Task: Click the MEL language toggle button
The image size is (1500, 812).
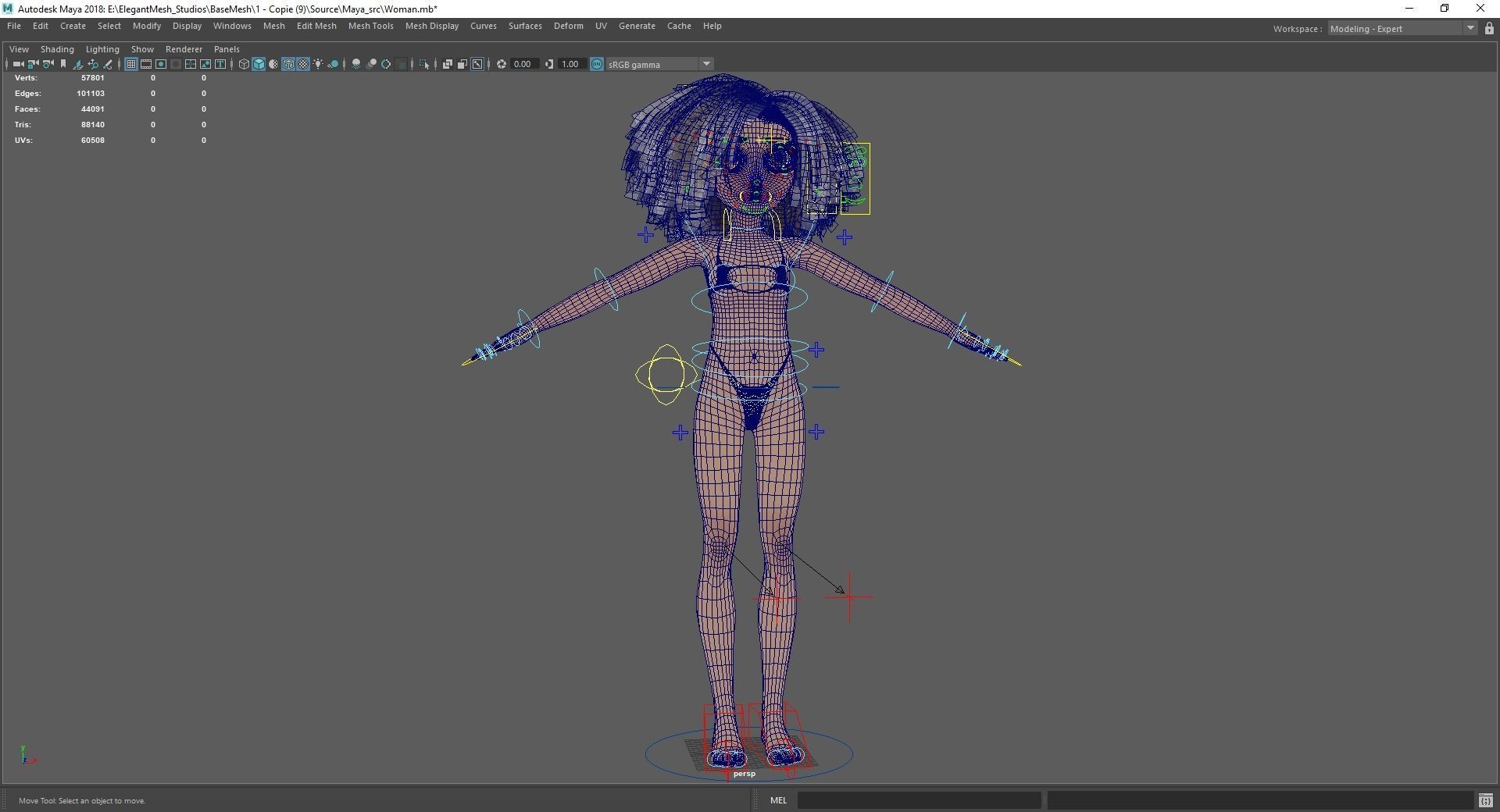Action: pos(778,800)
